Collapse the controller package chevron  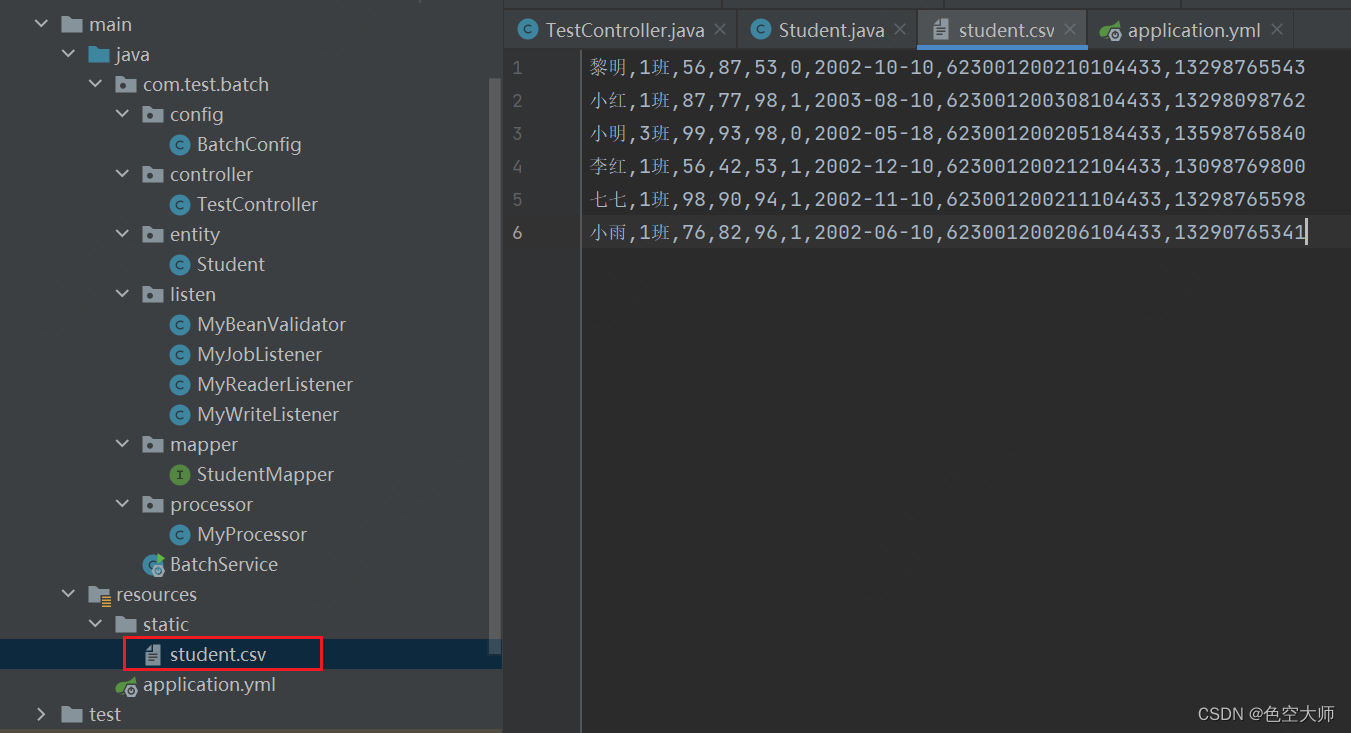[122, 174]
